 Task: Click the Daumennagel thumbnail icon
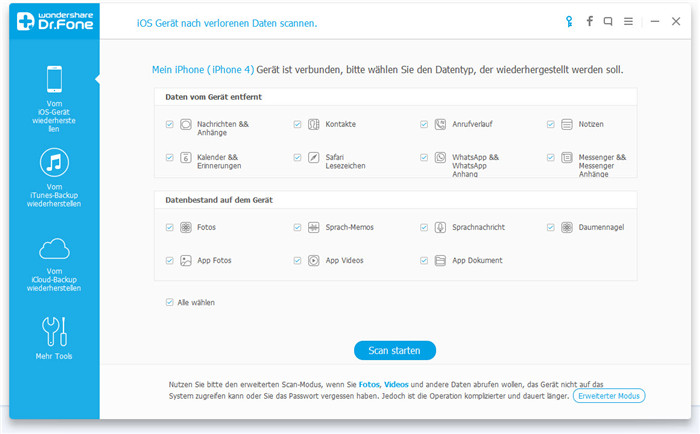(x=567, y=227)
